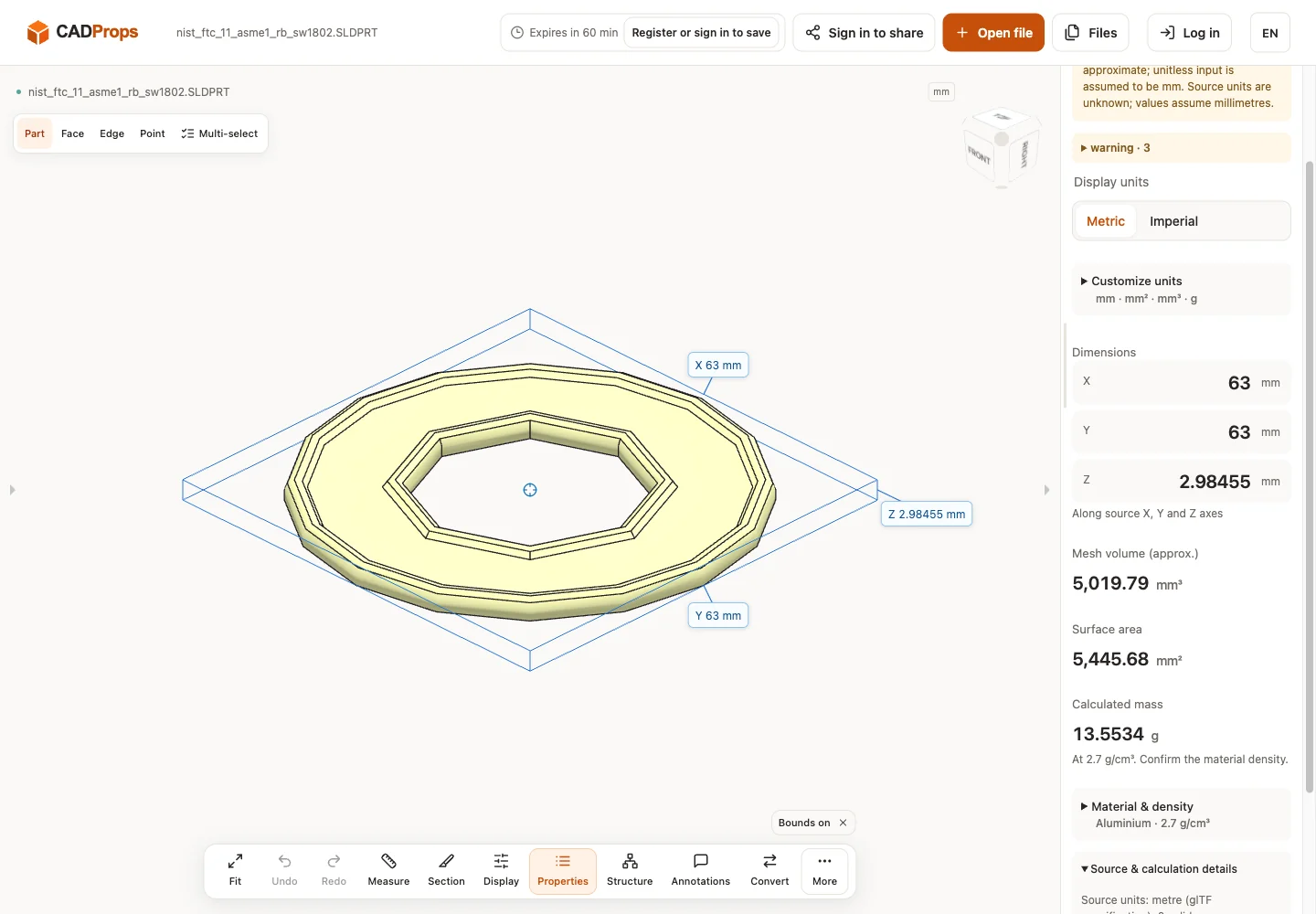Toggle the Properties panel tool
This screenshot has width=1316, height=914.
tap(563, 871)
